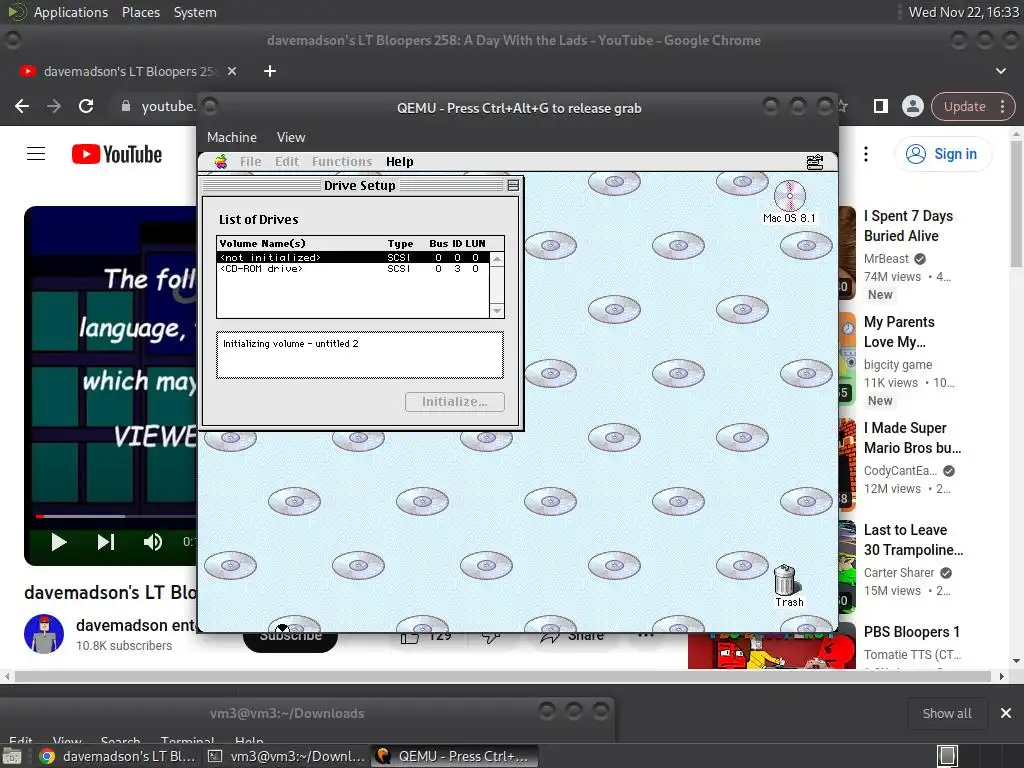Open the Mac Help menu
Image resolution: width=1024 pixels, height=768 pixels.
click(400, 161)
